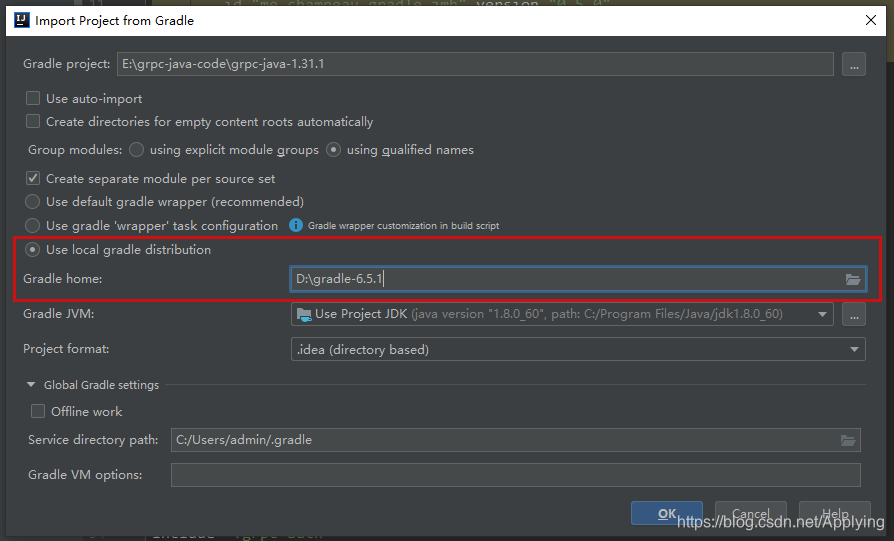Click the 'Group modules:' label

pos(75,150)
